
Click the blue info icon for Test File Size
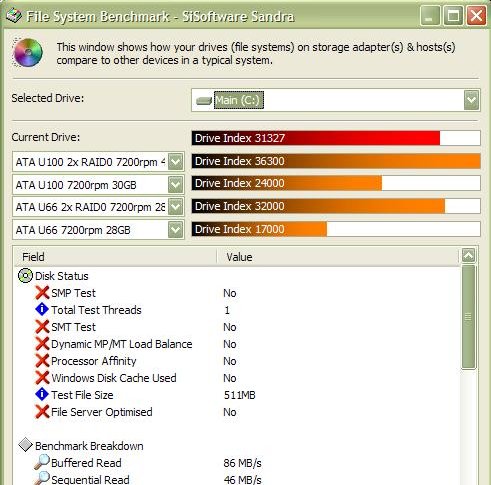pos(42,394)
